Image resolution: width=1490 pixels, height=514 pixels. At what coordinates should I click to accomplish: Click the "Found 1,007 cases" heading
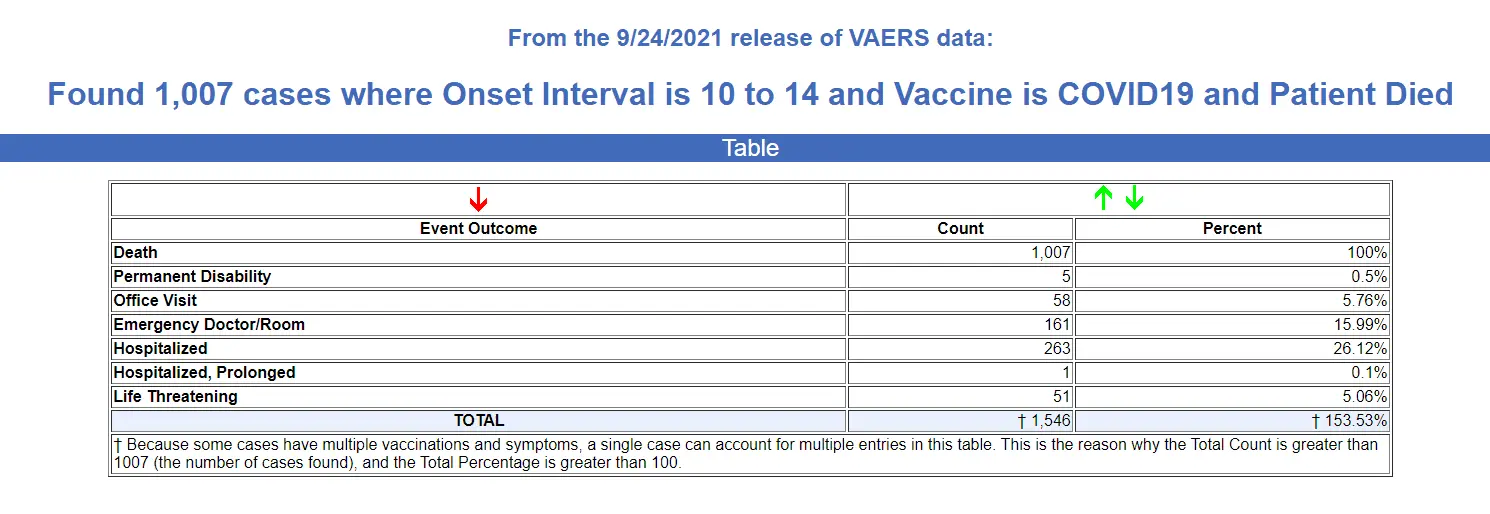click(750, 95)
